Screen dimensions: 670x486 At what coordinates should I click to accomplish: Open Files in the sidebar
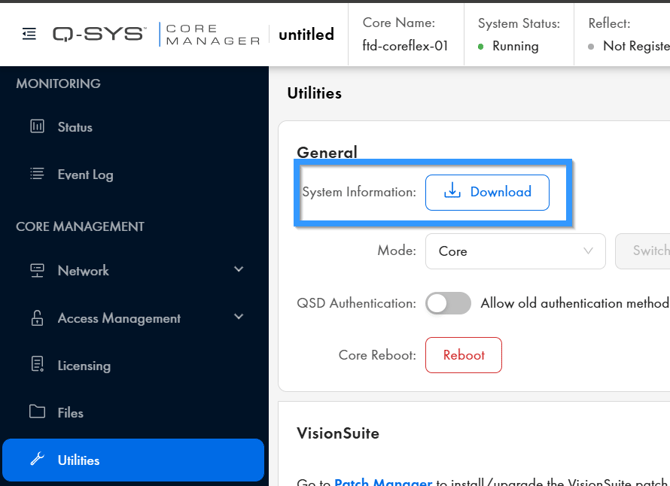pyautogui.click(x=71, y=413)
